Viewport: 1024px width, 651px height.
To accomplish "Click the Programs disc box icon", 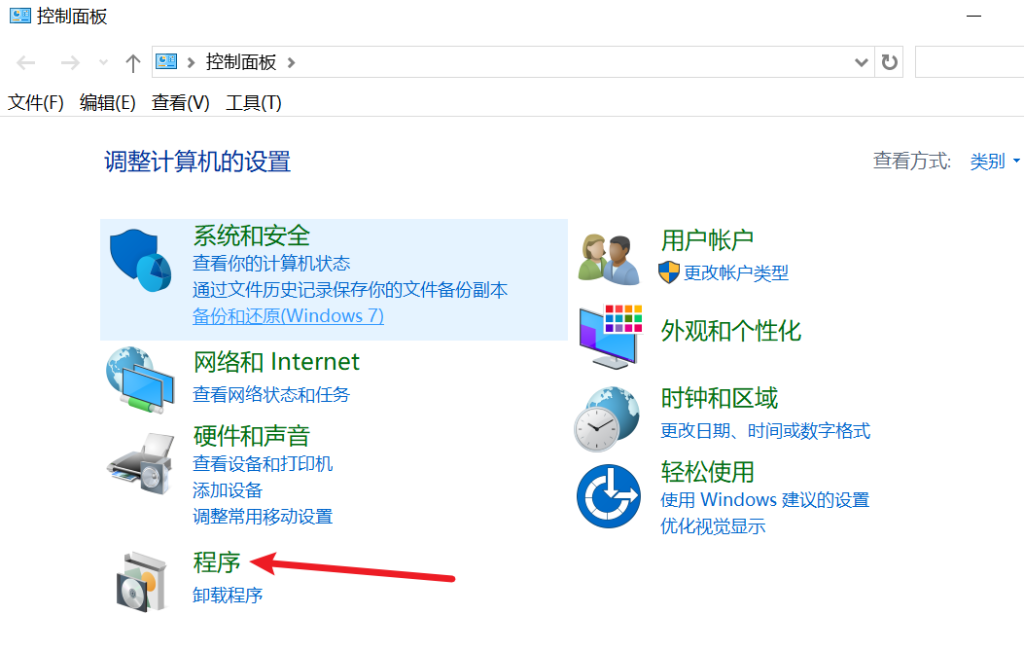I will tap(141, 582).
